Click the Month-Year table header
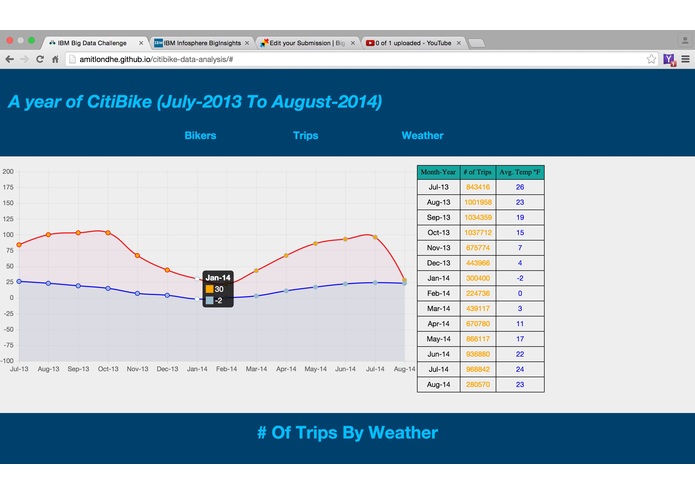The height and width of the screenshot is (494, 695). click(438, 172)
